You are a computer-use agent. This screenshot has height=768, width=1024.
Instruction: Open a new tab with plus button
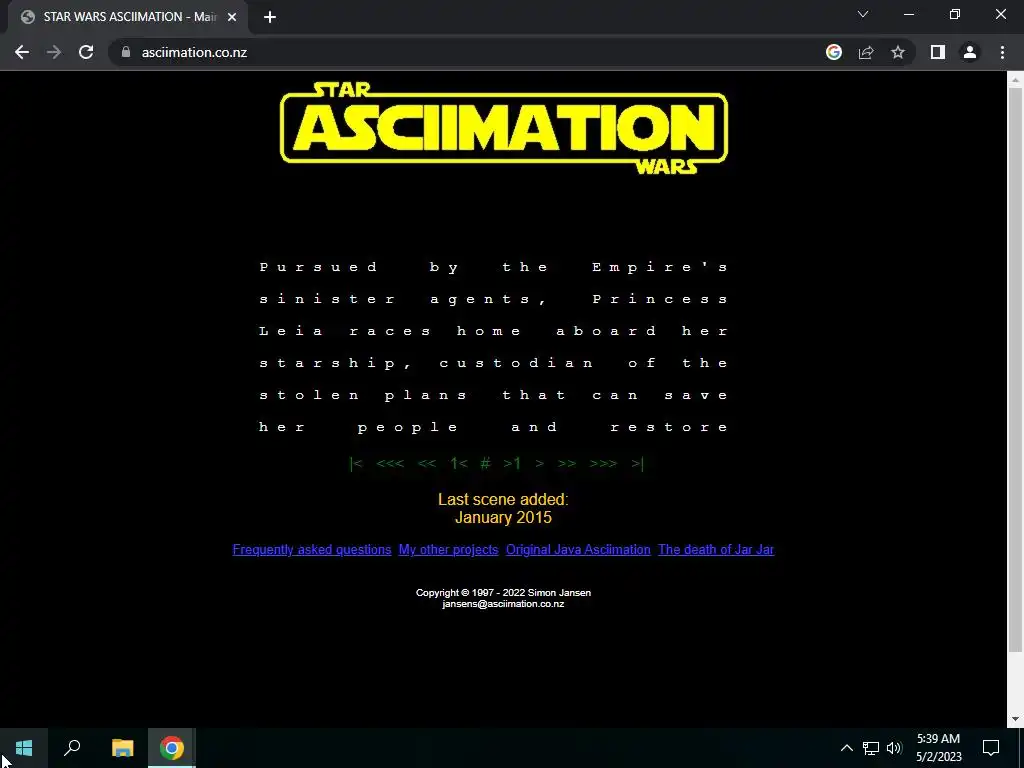(x=270, y=17)
